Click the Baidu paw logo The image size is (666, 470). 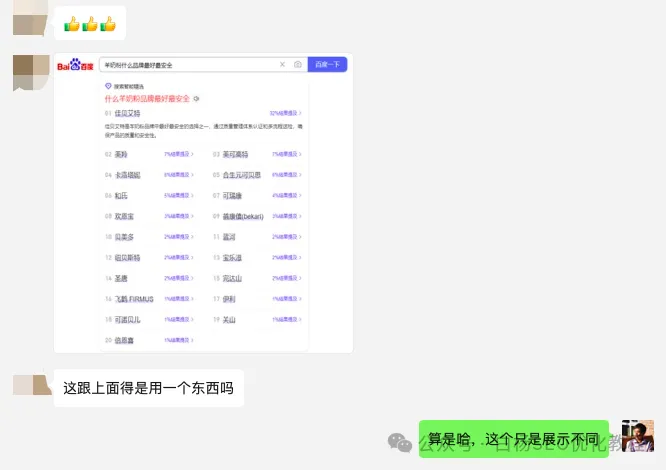click(75, 65)
